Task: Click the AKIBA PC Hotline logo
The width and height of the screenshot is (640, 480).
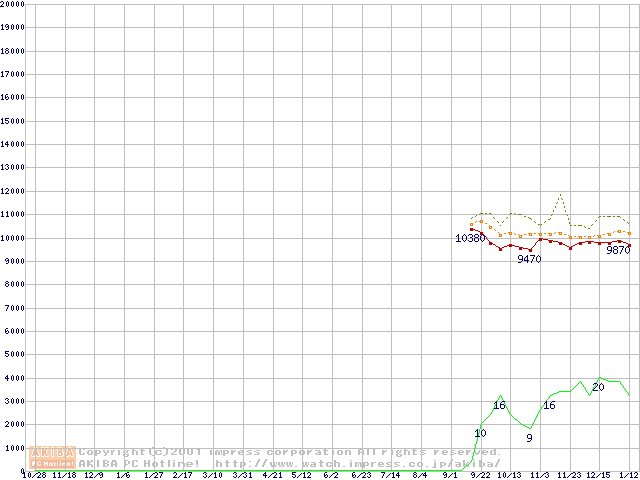Action: [52, 458]
